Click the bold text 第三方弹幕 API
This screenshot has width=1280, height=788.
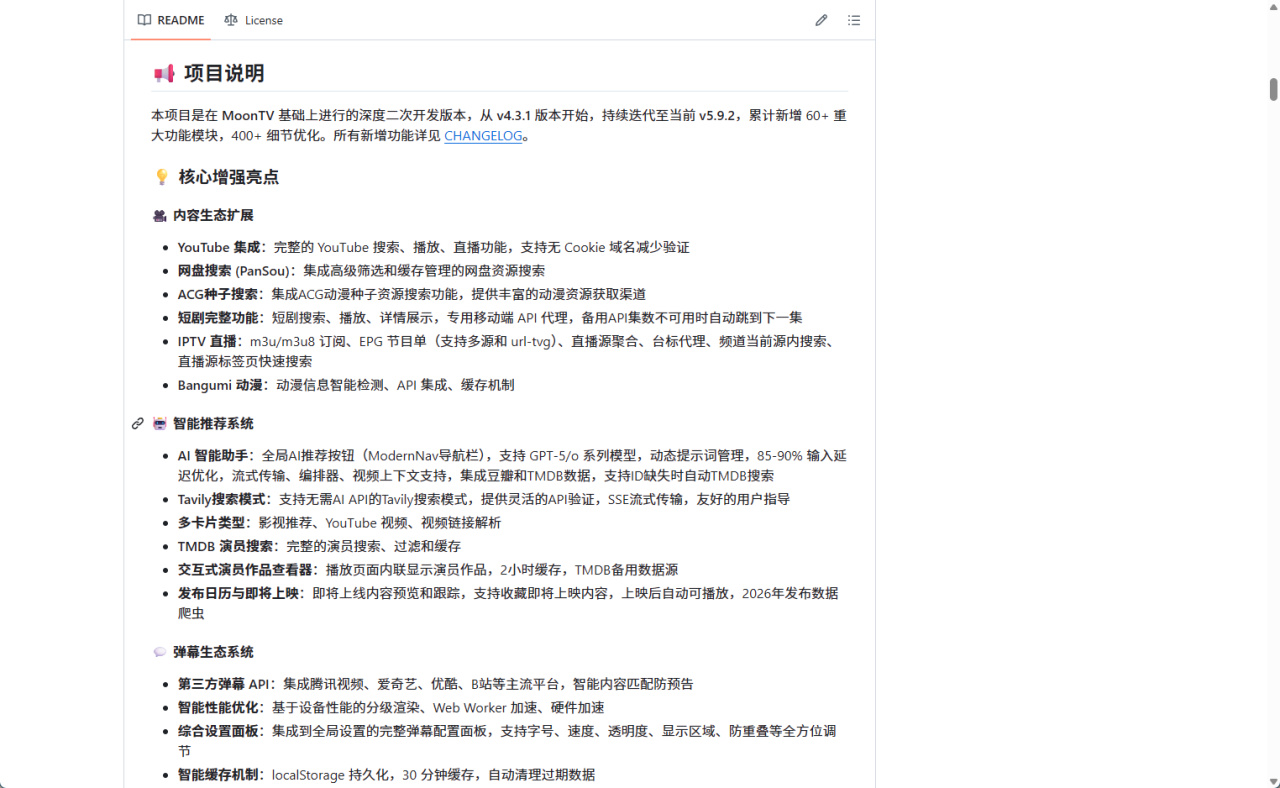223,684
